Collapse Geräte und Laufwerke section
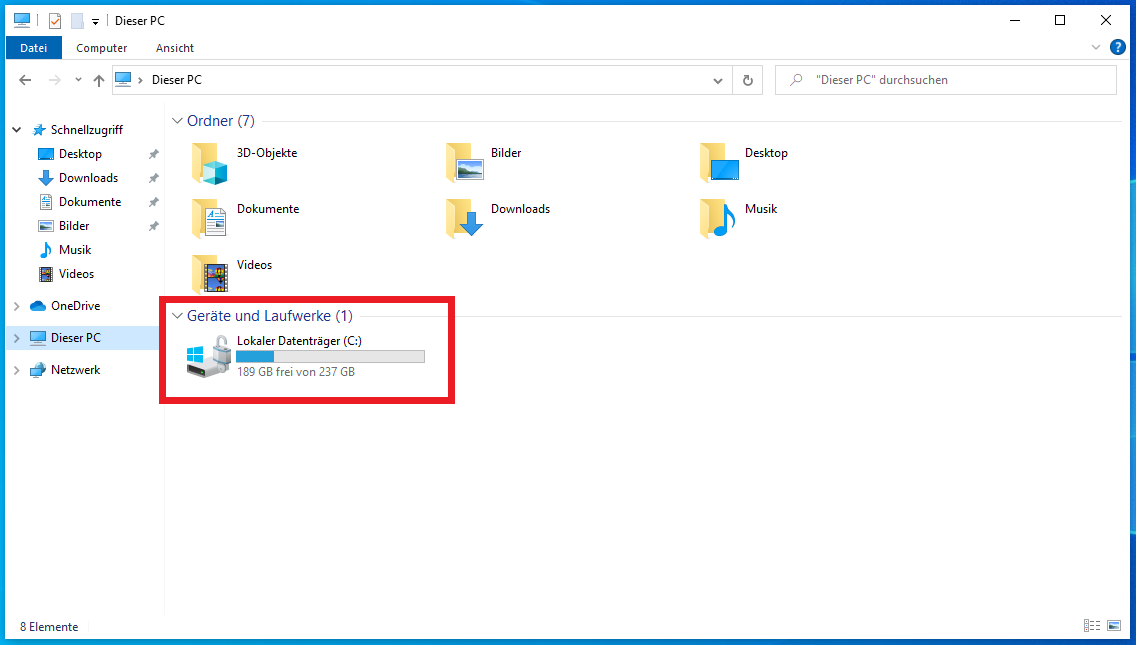The height and width of the screenshot is (645, 1136). (178, 316)
